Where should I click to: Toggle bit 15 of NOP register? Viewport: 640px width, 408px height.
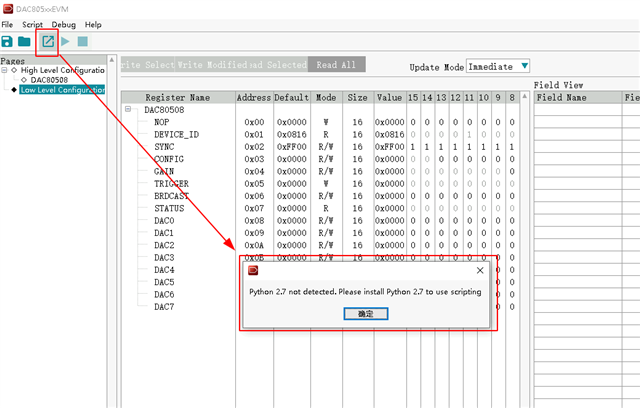pyautogui.click(x=413, y=122)
